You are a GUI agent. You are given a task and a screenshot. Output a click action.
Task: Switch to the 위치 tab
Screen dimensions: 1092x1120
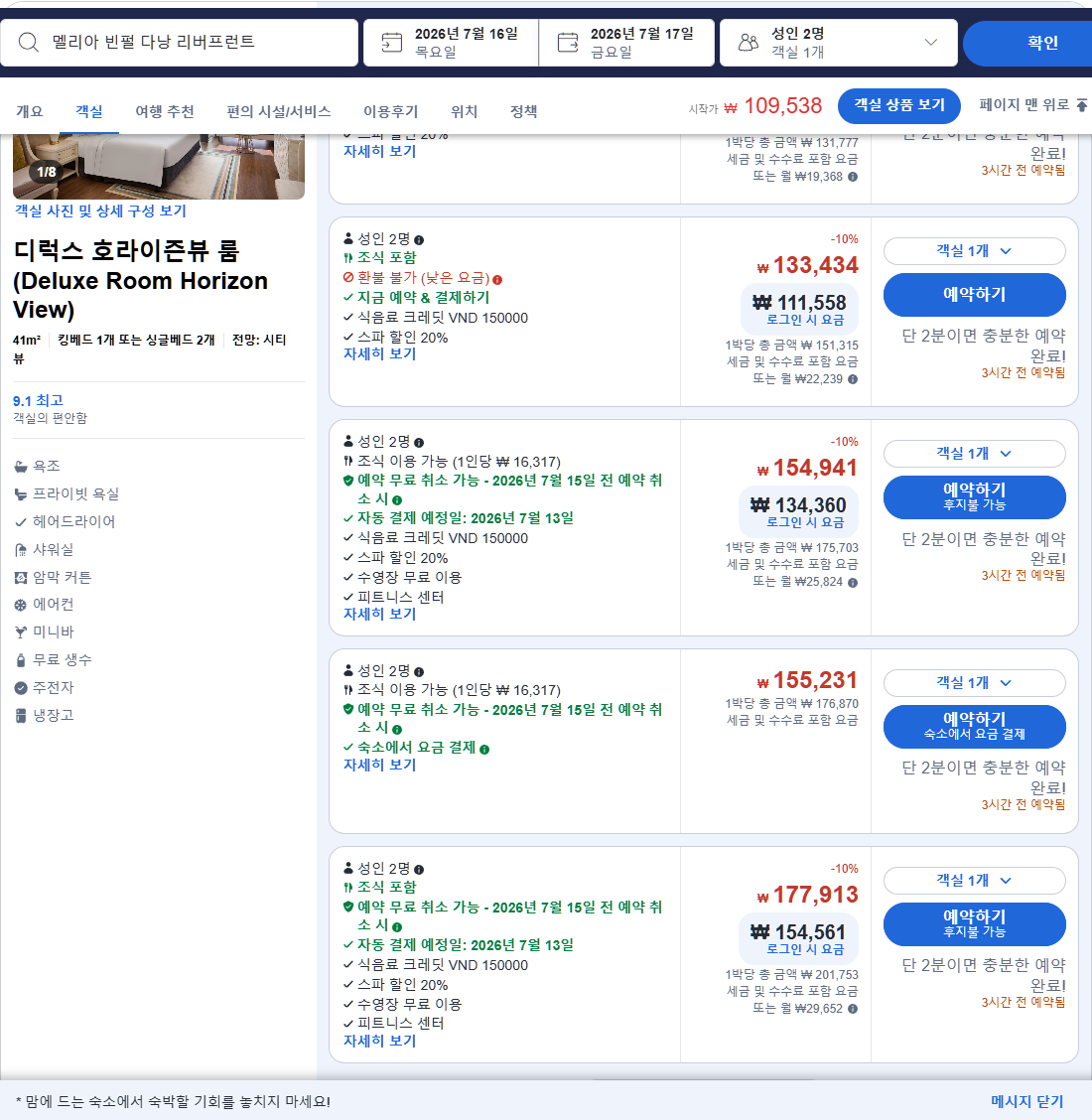(x=465, y=111)
